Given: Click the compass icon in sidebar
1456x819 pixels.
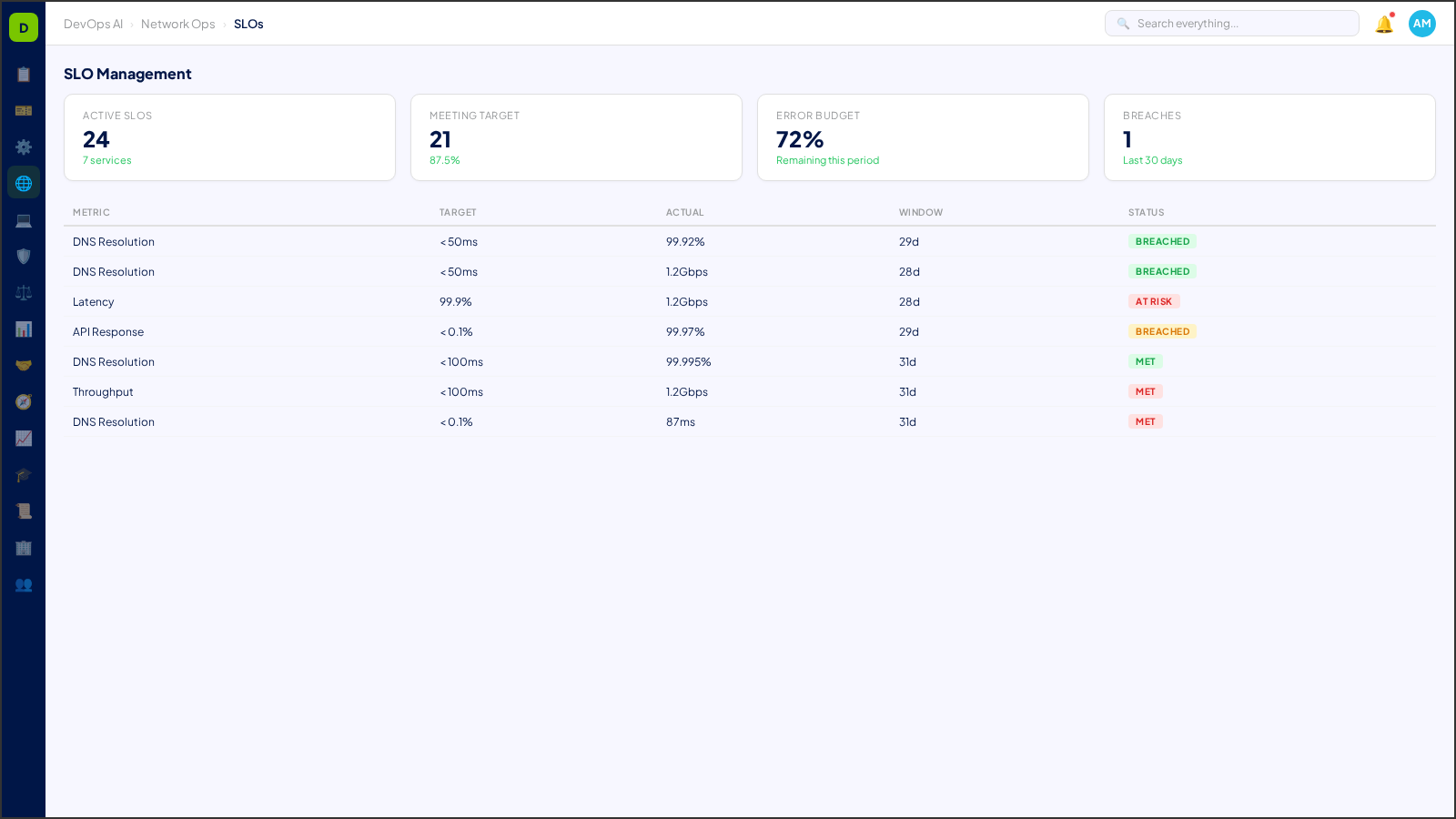Looking at the screenshot, I should click(24, 401).
